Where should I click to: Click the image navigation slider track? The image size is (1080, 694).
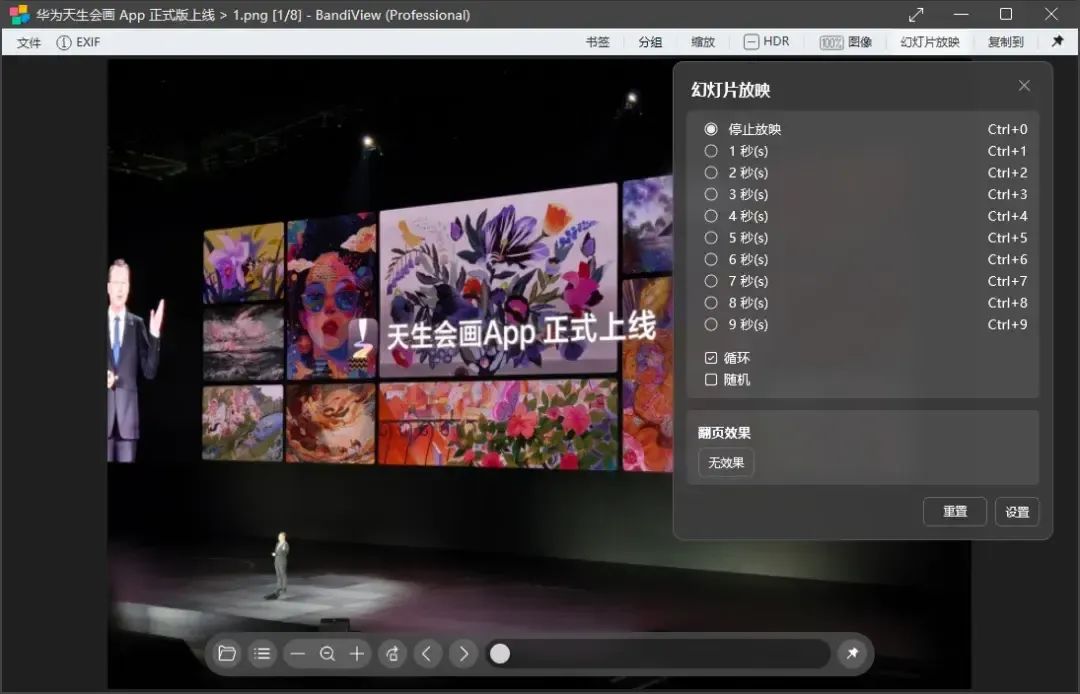pyautogui.click(x=658, y=653)
